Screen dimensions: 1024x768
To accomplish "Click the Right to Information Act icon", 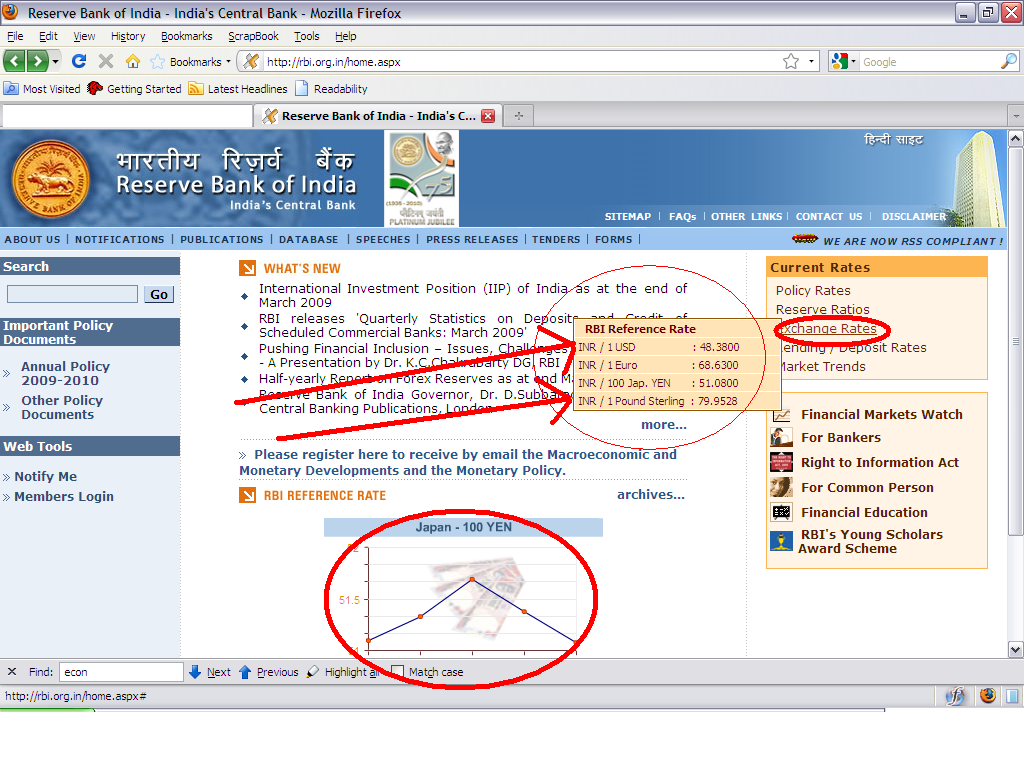I will 782,462.
